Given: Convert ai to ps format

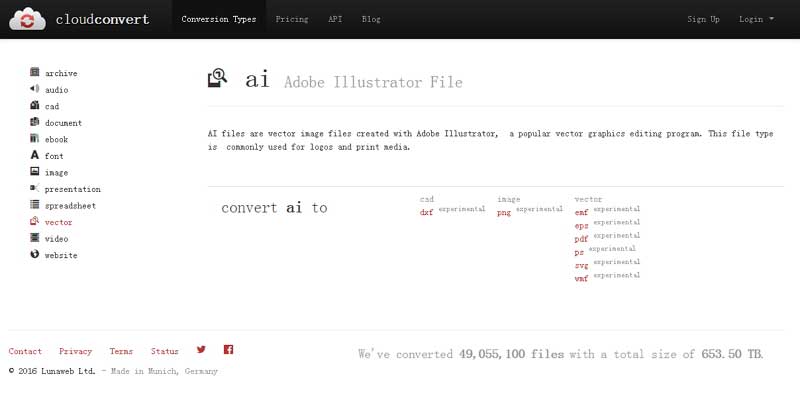Looking at the screenshot, I should tap(579, 252).
